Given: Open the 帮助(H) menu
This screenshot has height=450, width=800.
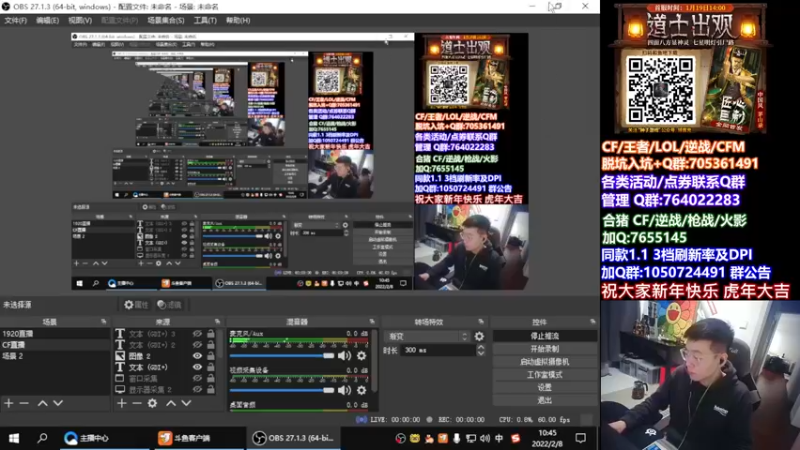Looking at the screenshot, I should coord(238,20).
